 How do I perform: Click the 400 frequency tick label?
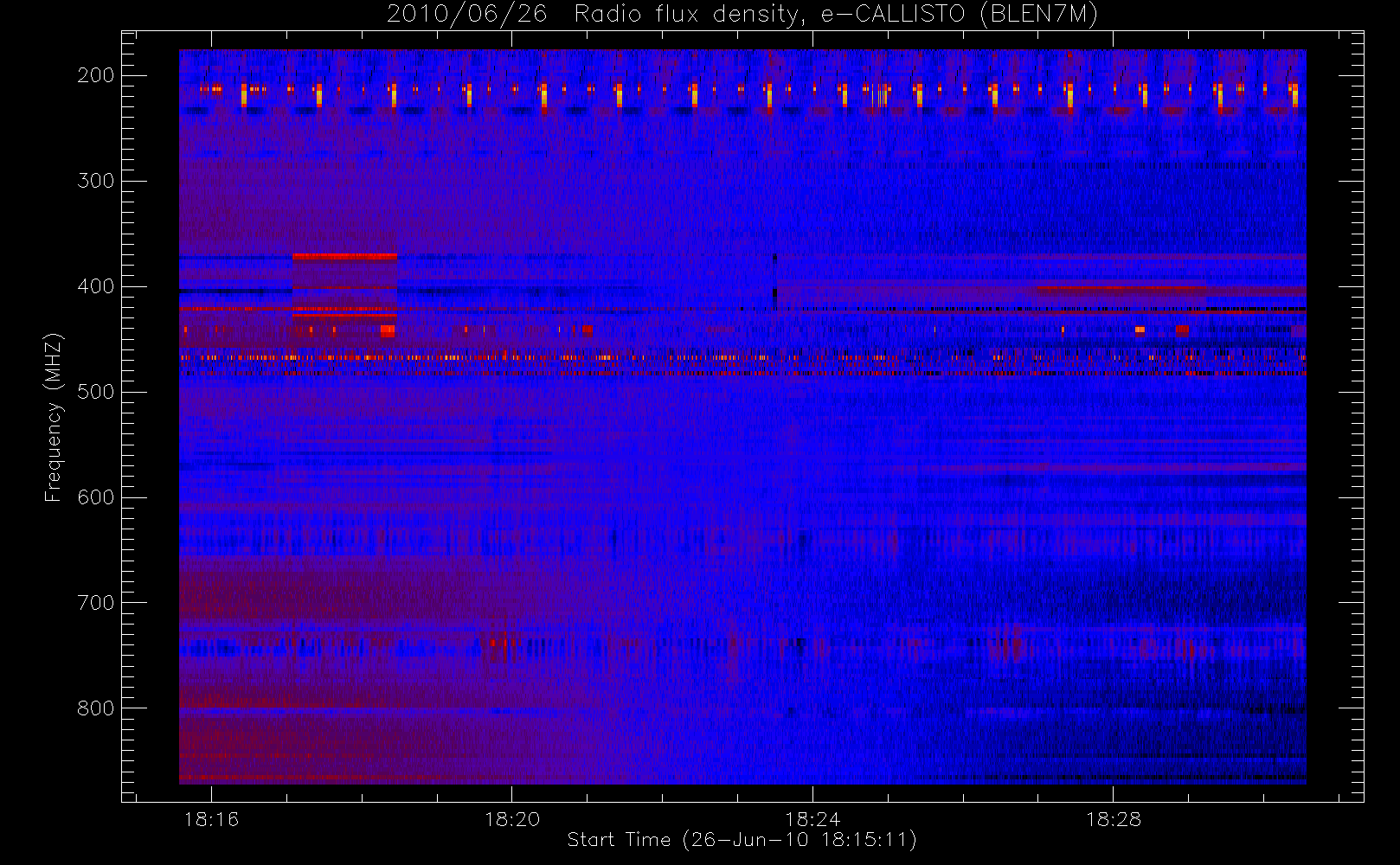96,286
